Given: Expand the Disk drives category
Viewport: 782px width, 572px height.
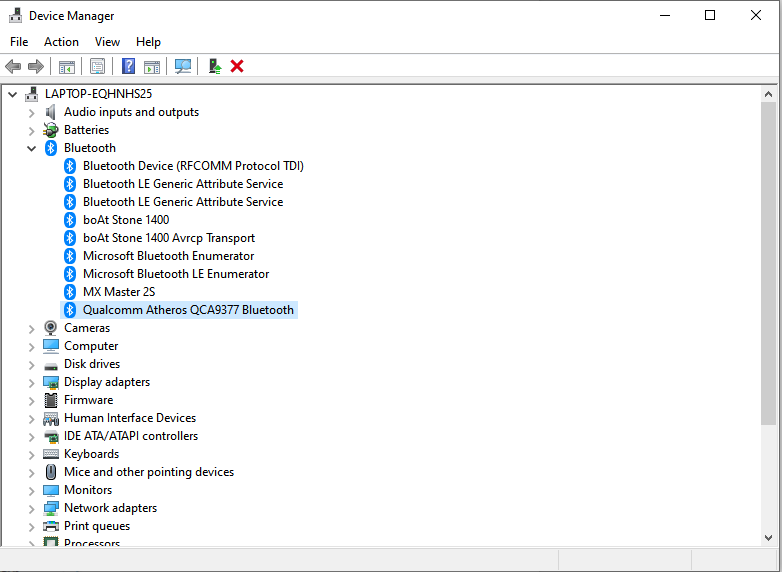Looking at the screenshot, I should [31, 365].
